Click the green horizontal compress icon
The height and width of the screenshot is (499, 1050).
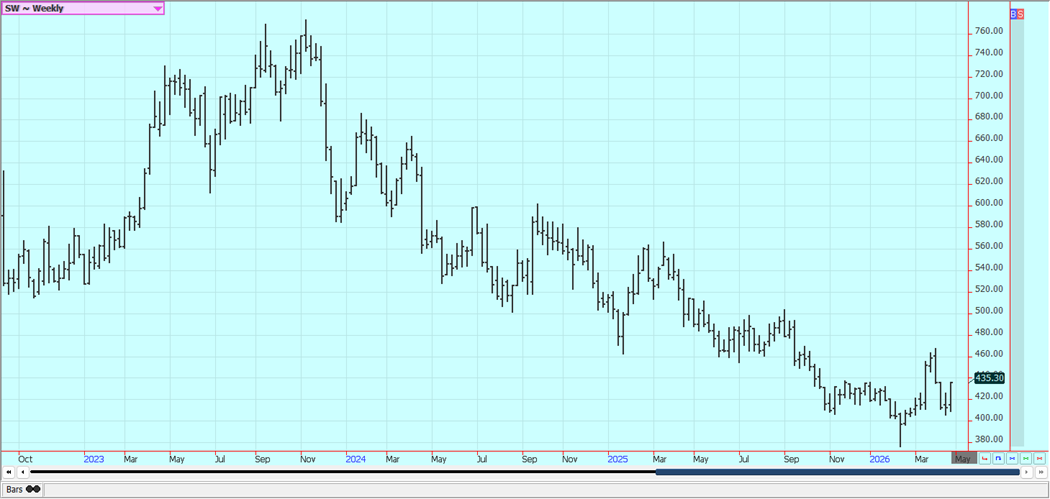pos(1027,459)
